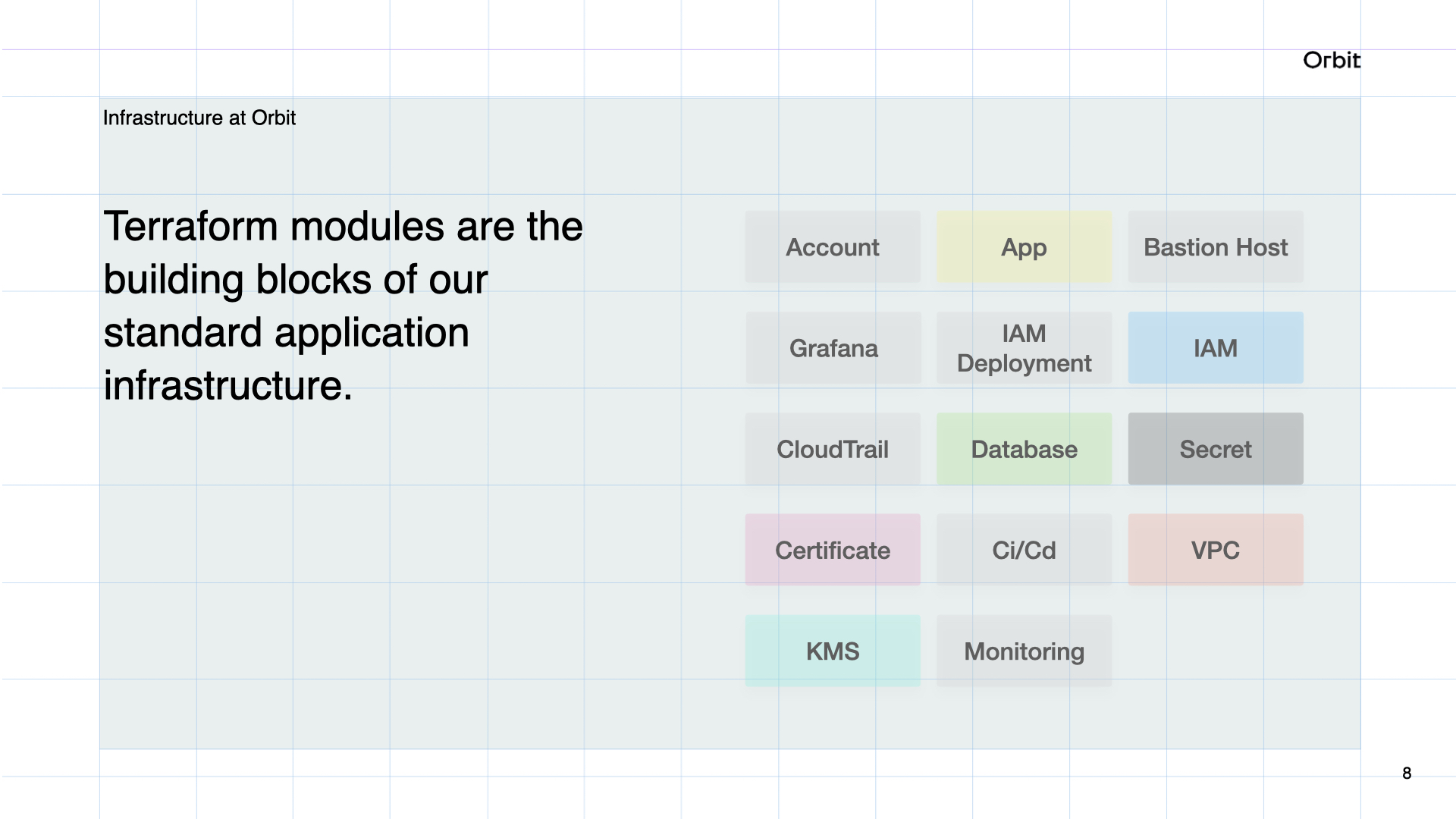The width and height of the screenshot is (1456, 819).
Task: Select the pink Certificate block
Action: (833, 550)
